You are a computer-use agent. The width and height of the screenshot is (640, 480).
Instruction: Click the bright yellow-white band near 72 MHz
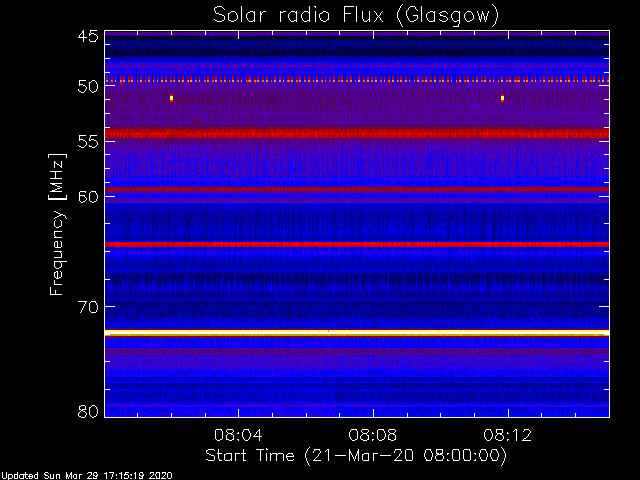[357, 333]
